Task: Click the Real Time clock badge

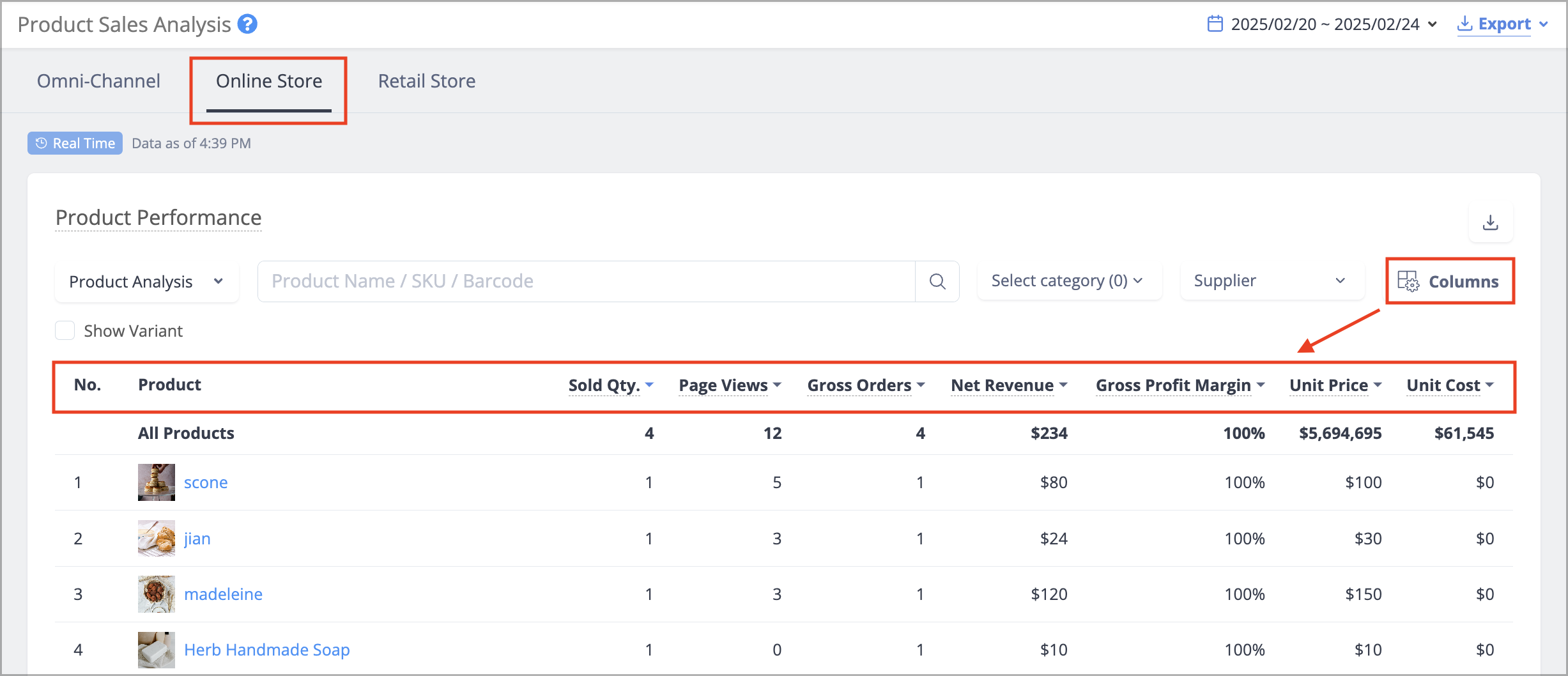Action: pyautogui.click(x=75, y=143)
